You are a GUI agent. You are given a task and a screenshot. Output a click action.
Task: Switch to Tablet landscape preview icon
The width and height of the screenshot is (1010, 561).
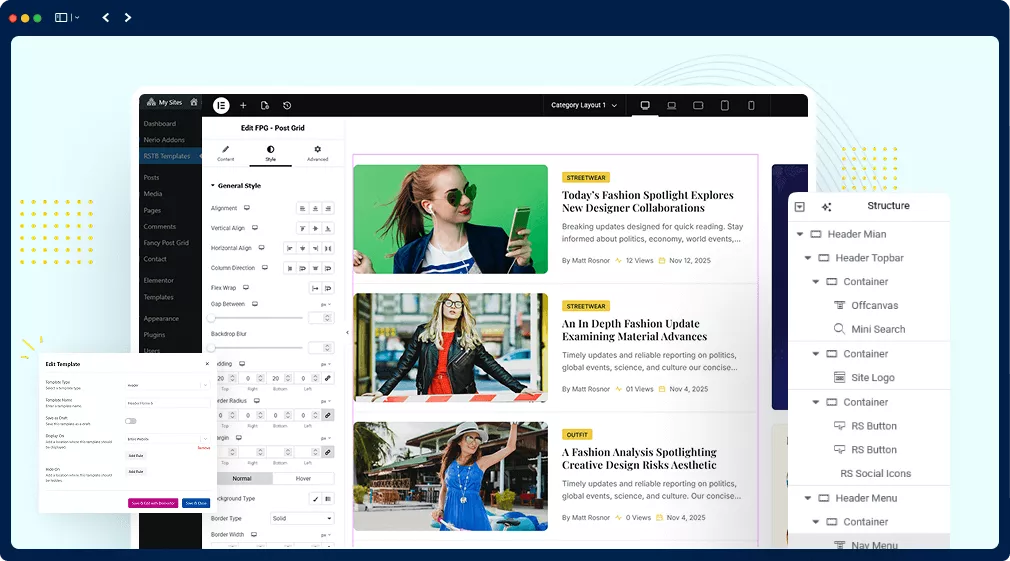click(x=698, y=106)
